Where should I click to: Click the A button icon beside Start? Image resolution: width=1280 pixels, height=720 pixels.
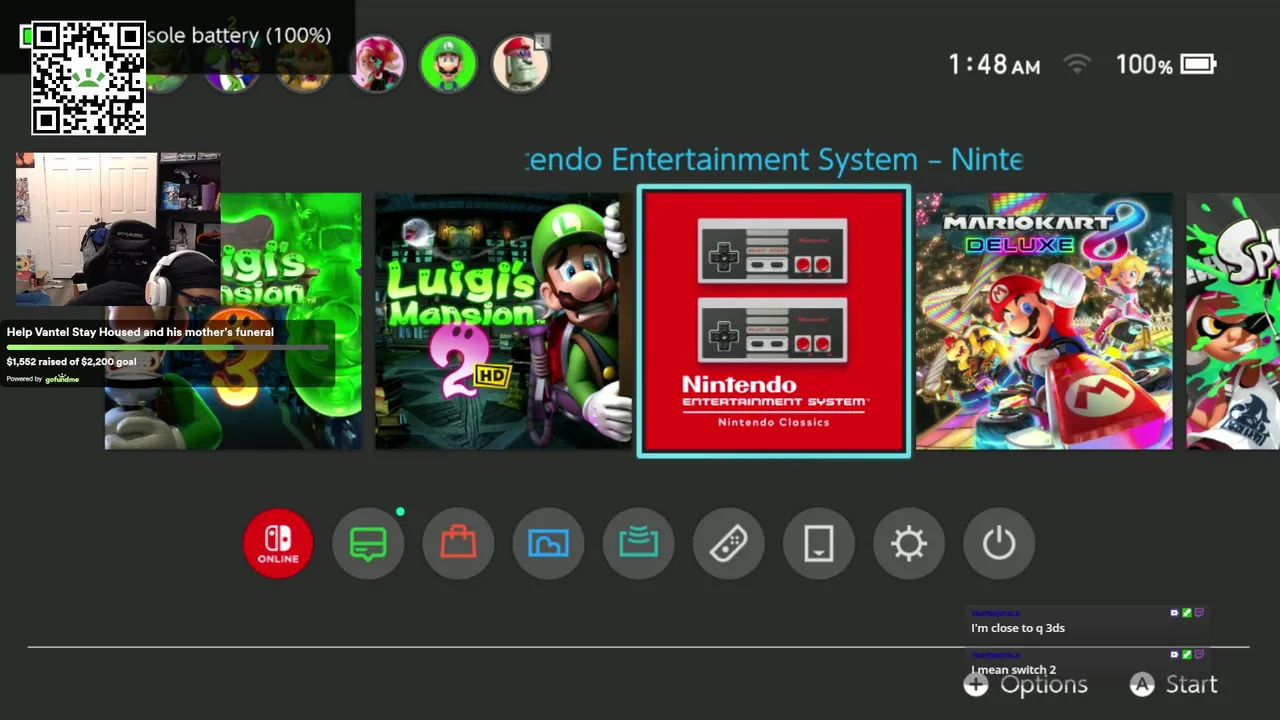[x=1142, y=684]
